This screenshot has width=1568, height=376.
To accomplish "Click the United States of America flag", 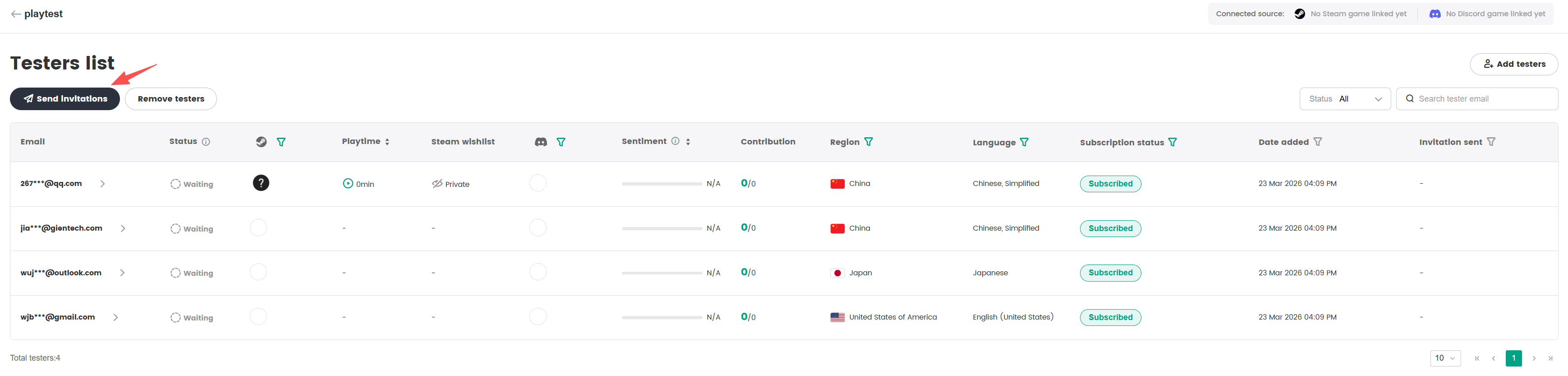I will point(837,317).
